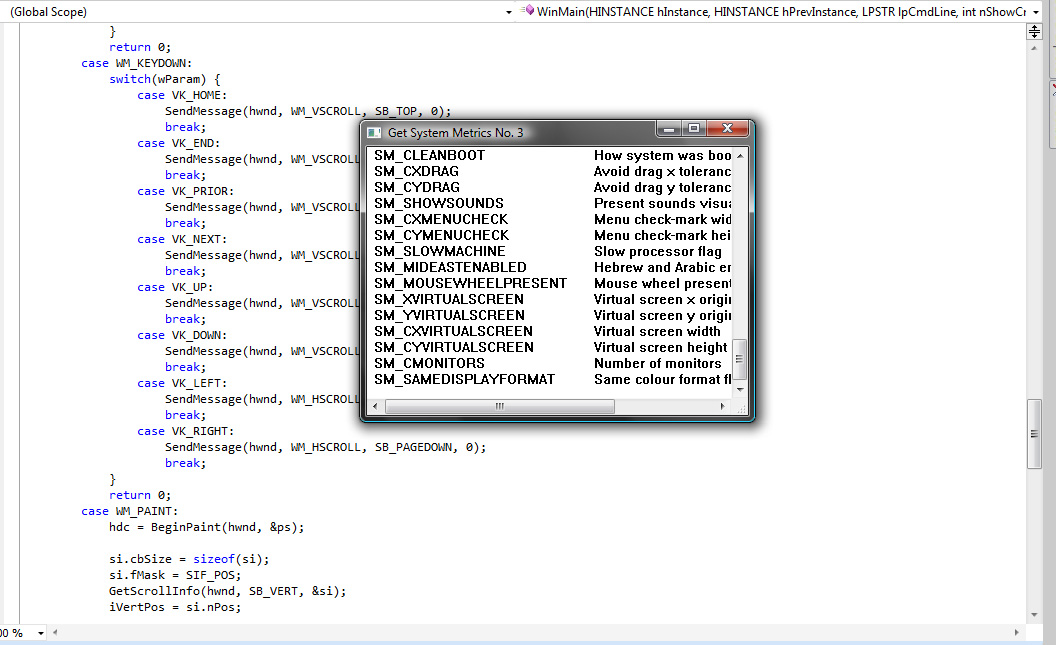Click the 'case VK_NEXT:' code line

(x=182, y=239)
